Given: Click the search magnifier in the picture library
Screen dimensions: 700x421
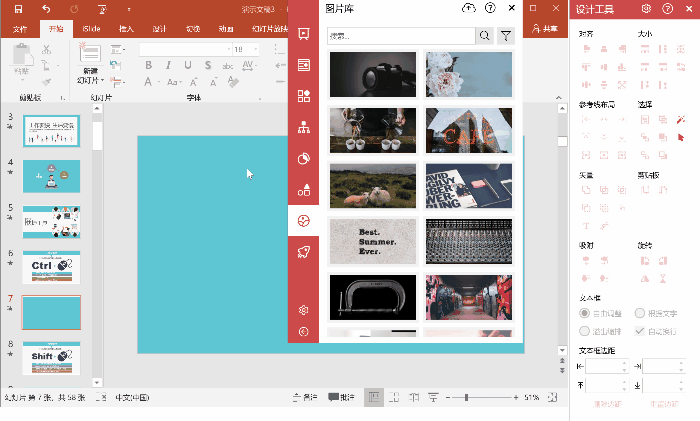Looking at the screenshot, I should click(485, 36).
